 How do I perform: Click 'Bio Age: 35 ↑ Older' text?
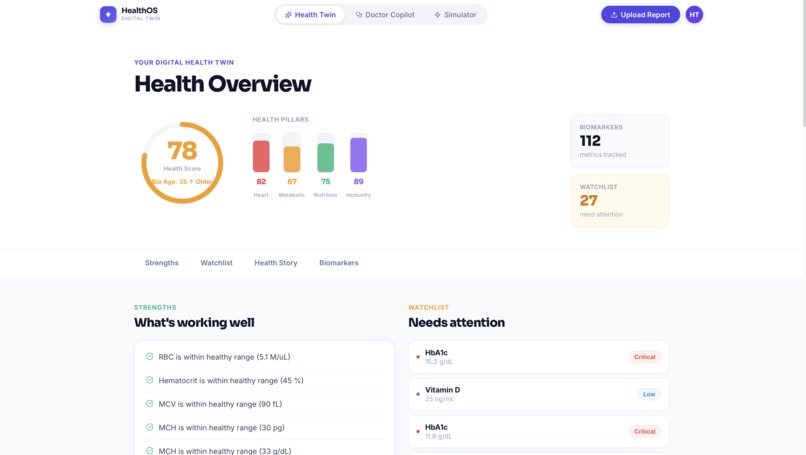pyautogui.click(x=182, y=181)
